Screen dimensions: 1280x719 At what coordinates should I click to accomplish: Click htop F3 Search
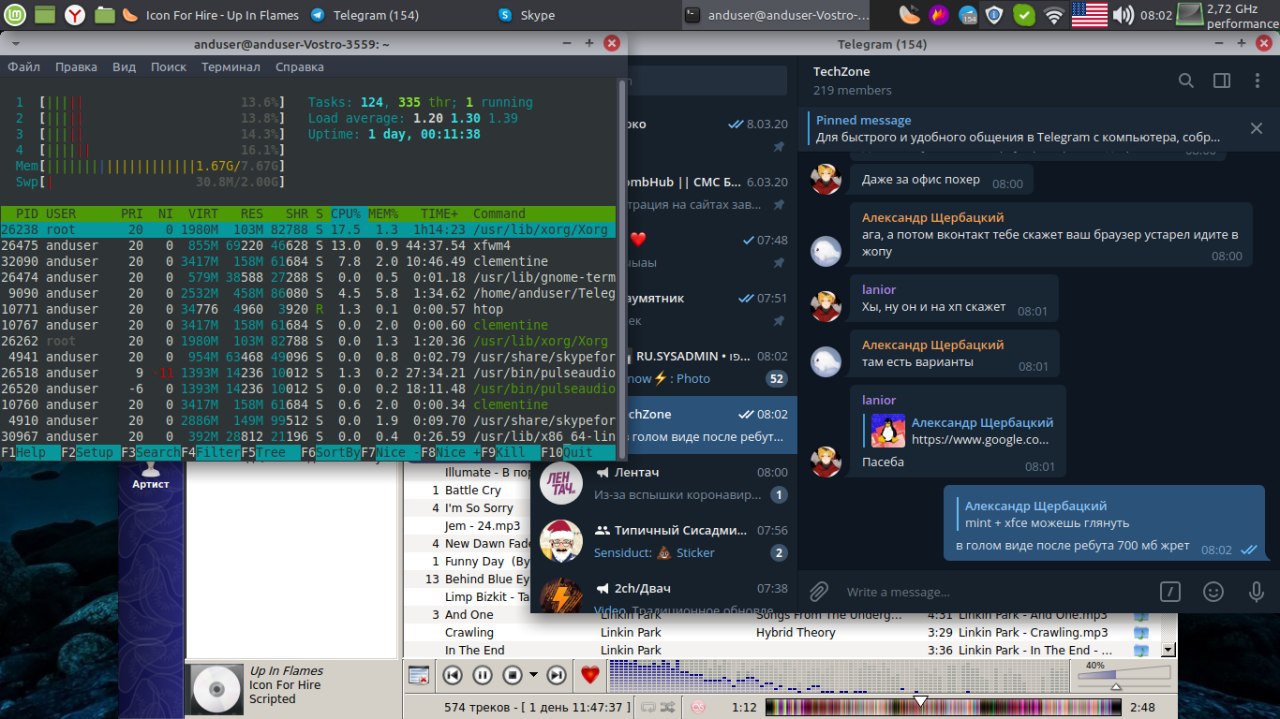(x=151, y=452)
